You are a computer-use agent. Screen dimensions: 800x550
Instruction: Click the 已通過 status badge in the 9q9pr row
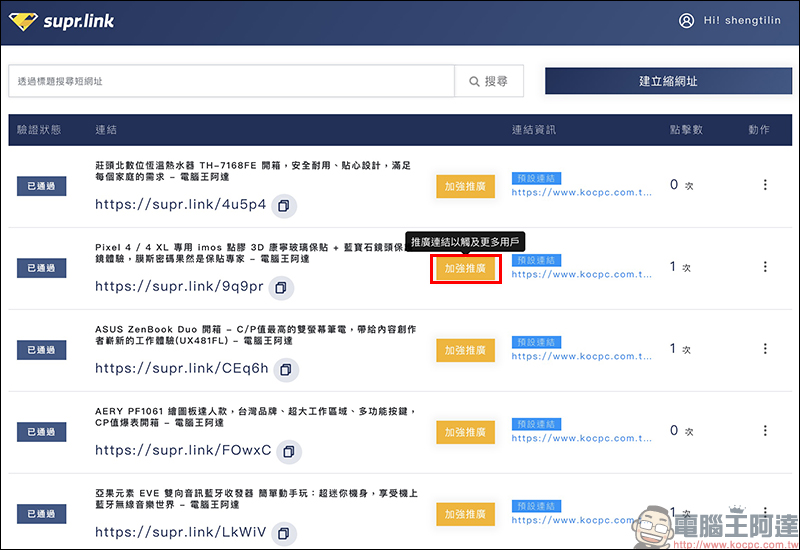click(41, 268)
